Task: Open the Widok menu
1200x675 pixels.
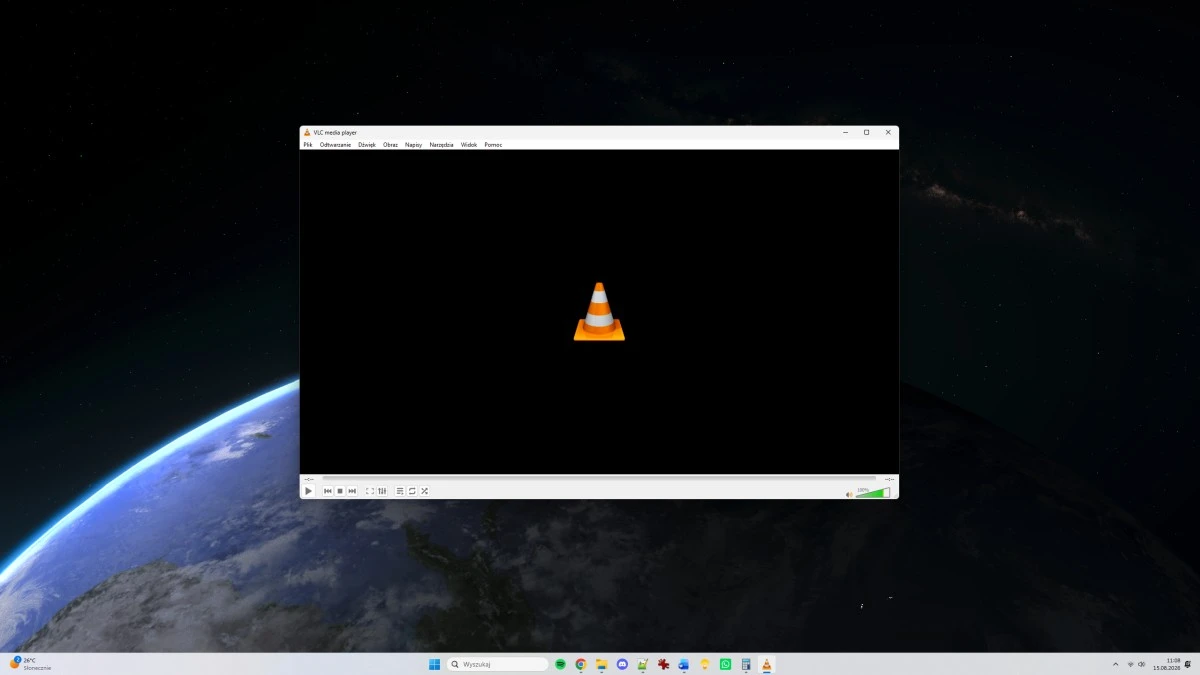Action: pos(469,145)
